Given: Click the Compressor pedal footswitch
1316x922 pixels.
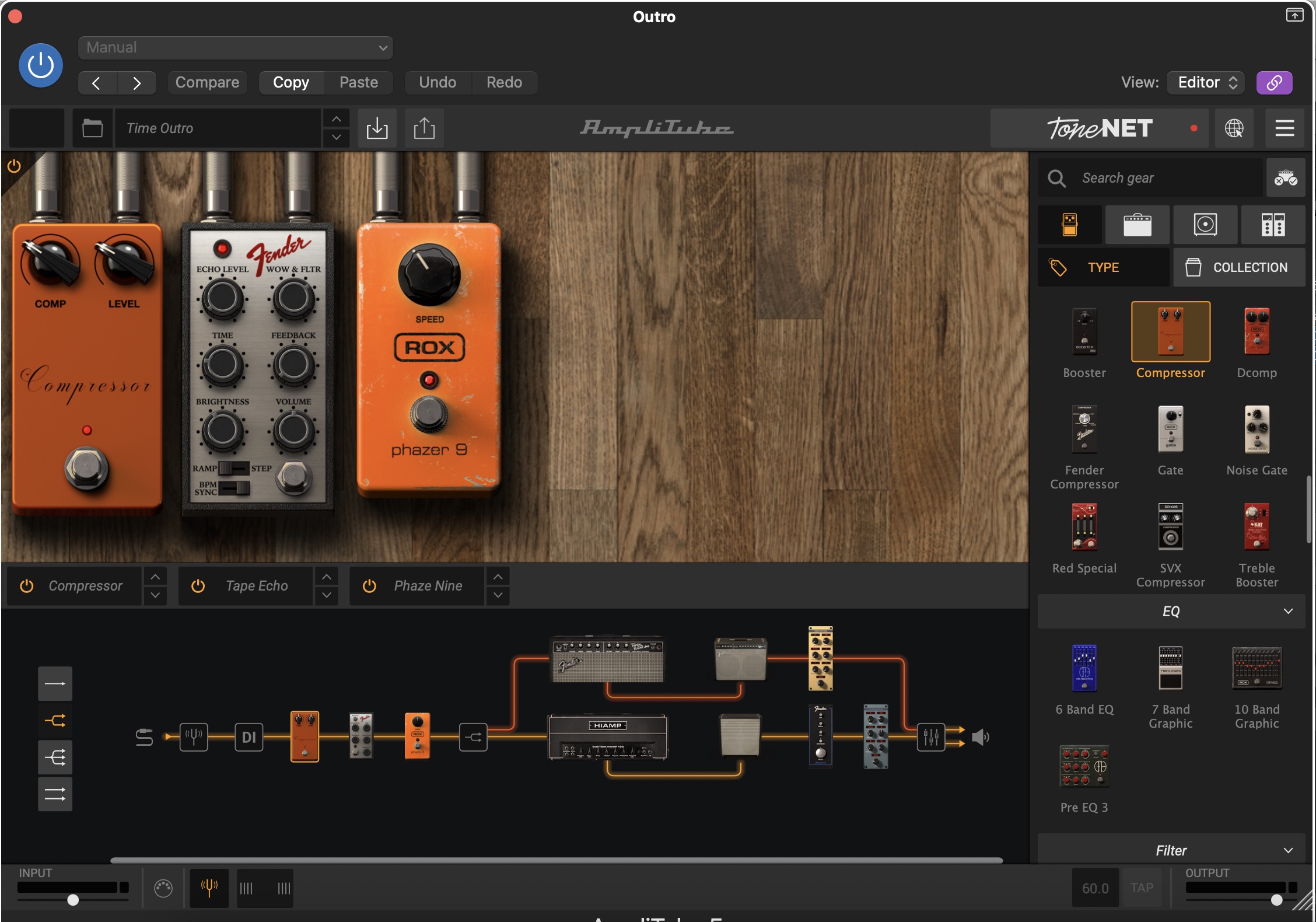Looking at the screenshot, I should (87, 468).
